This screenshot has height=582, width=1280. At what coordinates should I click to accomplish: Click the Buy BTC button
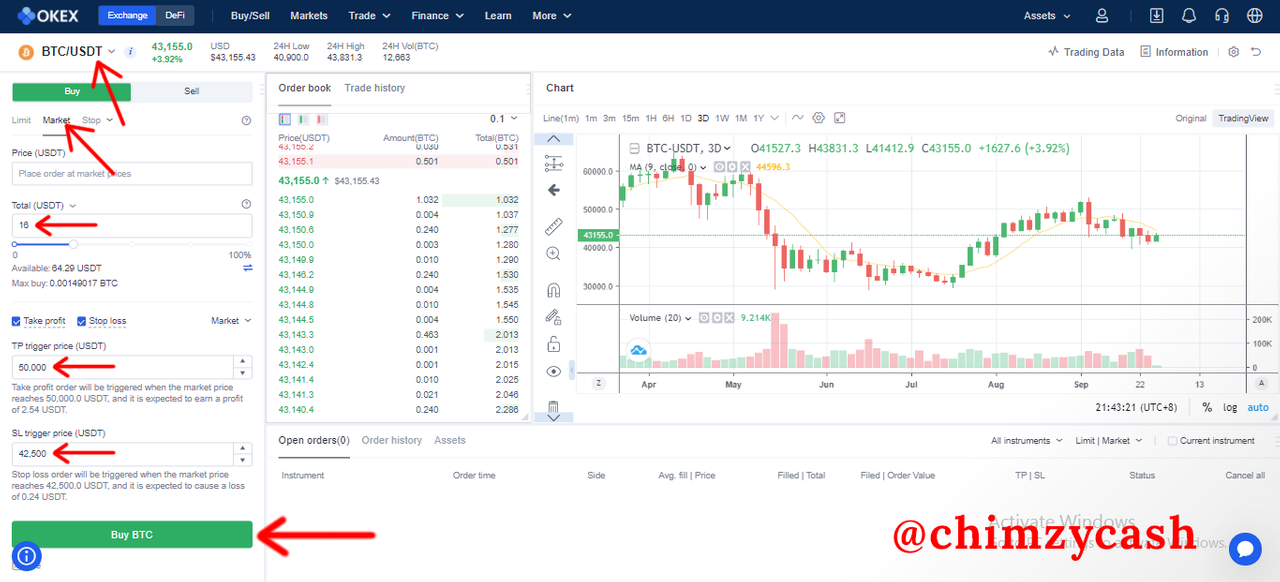tap(132, 534)
